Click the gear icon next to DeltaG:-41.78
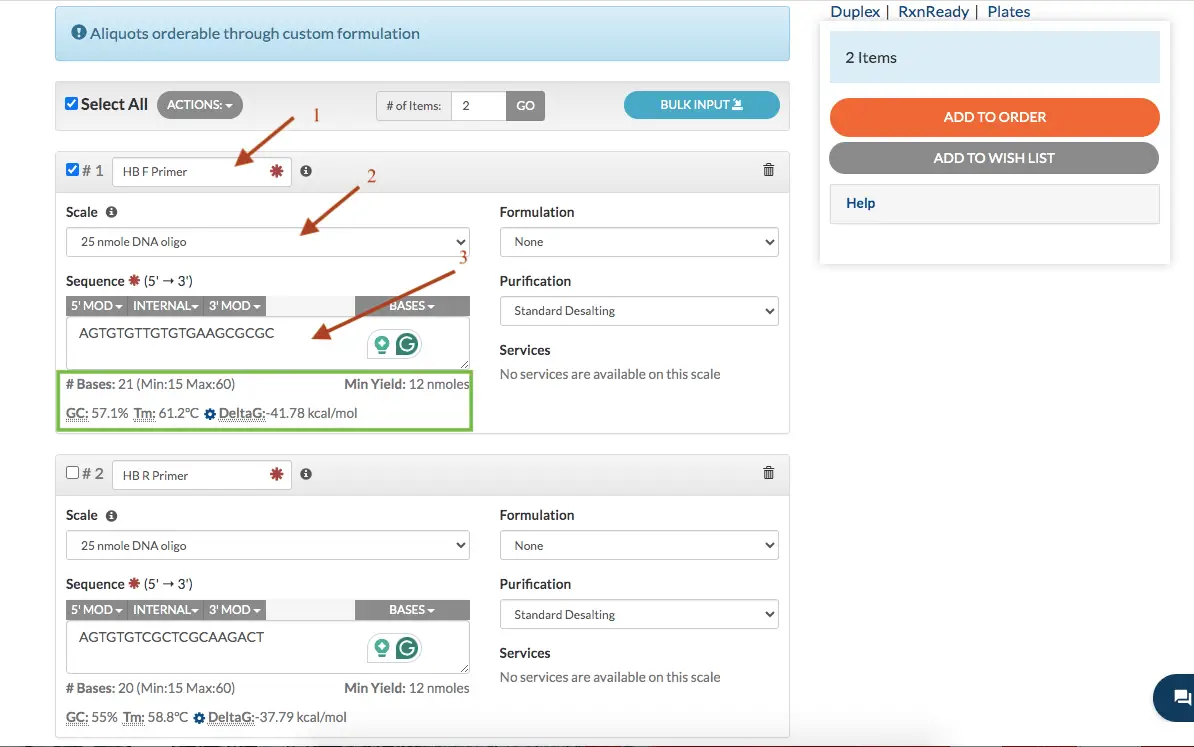This screenshot has height=747, width=1194. point(209,412)
